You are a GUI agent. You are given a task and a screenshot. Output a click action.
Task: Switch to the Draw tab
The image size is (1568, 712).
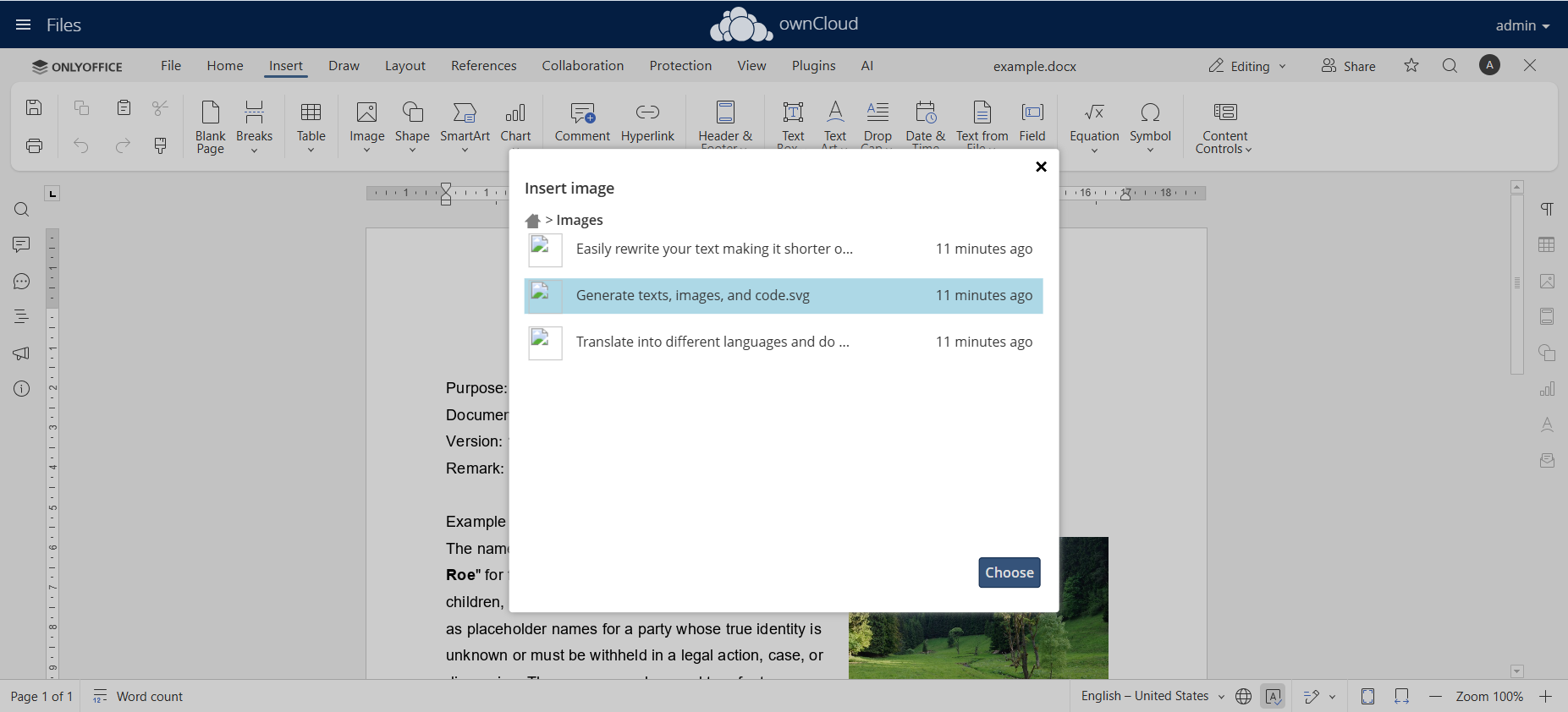pyautogui.click(x=344, y=65)
